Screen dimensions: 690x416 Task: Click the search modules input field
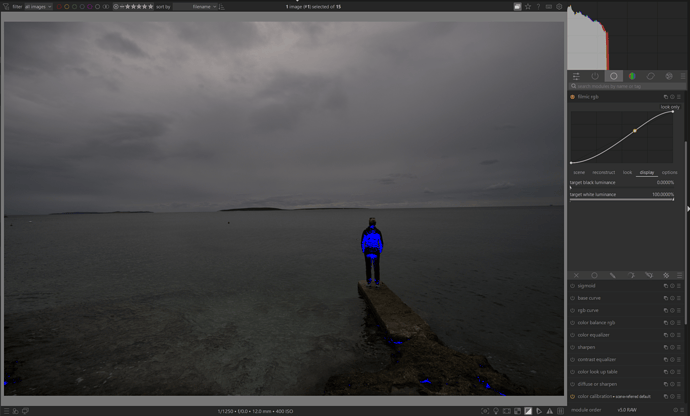627,86
